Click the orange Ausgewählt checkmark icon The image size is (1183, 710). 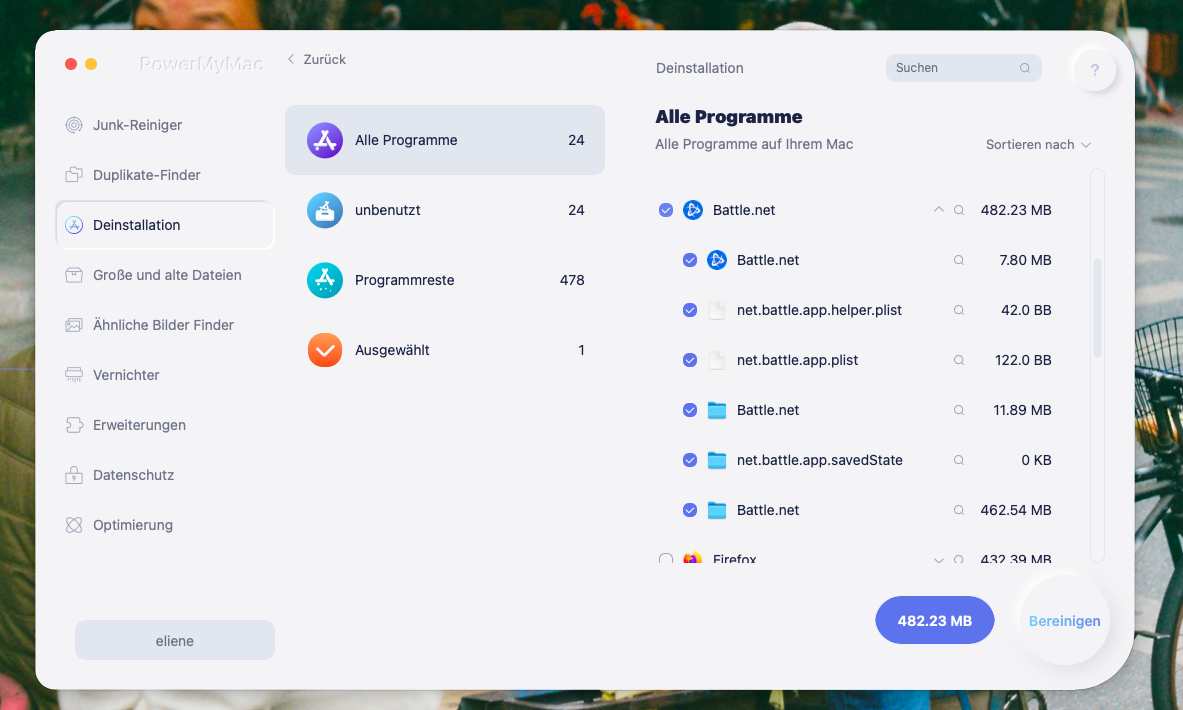(x=325, y=350)
